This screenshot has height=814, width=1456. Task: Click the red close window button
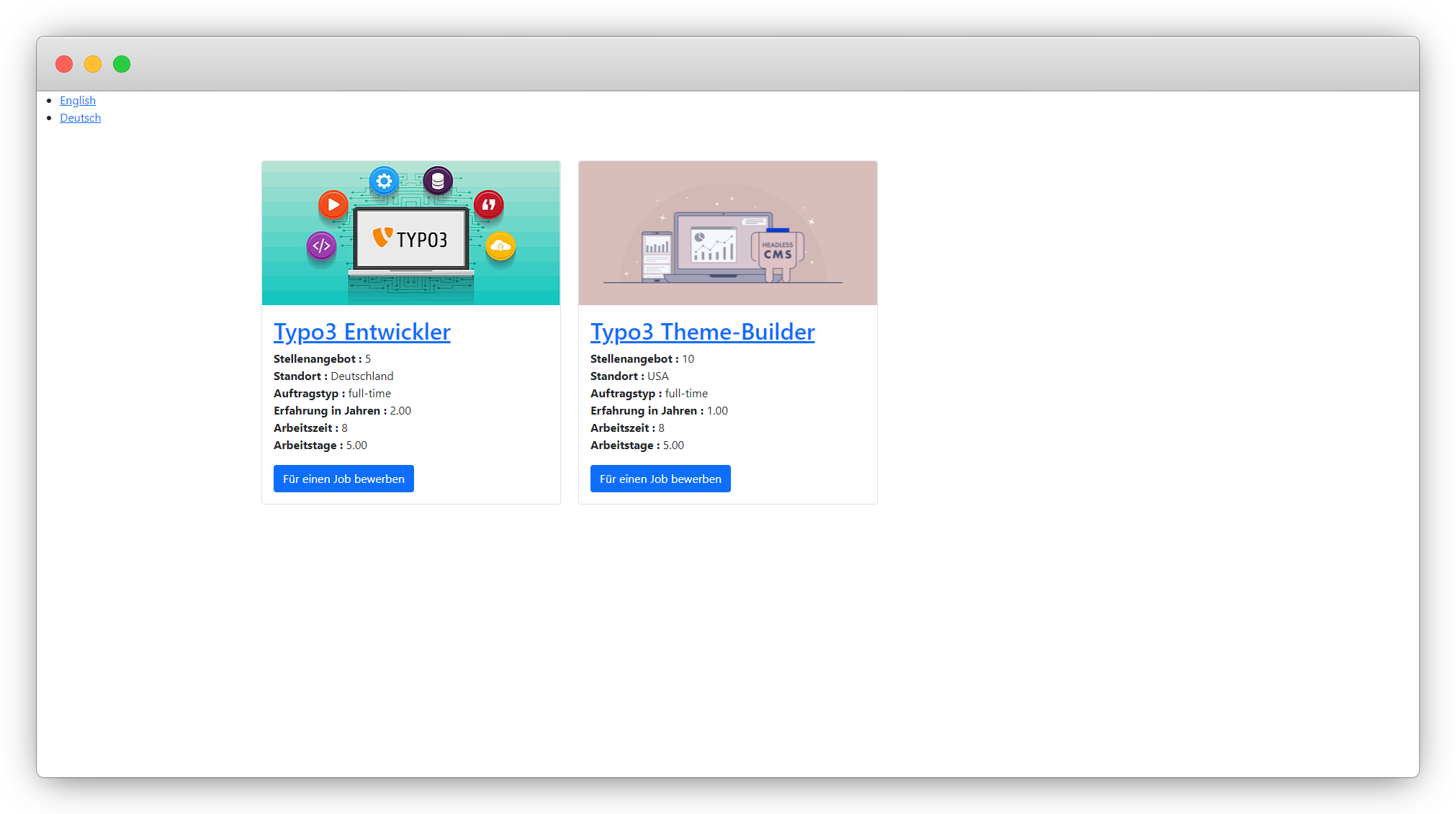tap(64, 64)
